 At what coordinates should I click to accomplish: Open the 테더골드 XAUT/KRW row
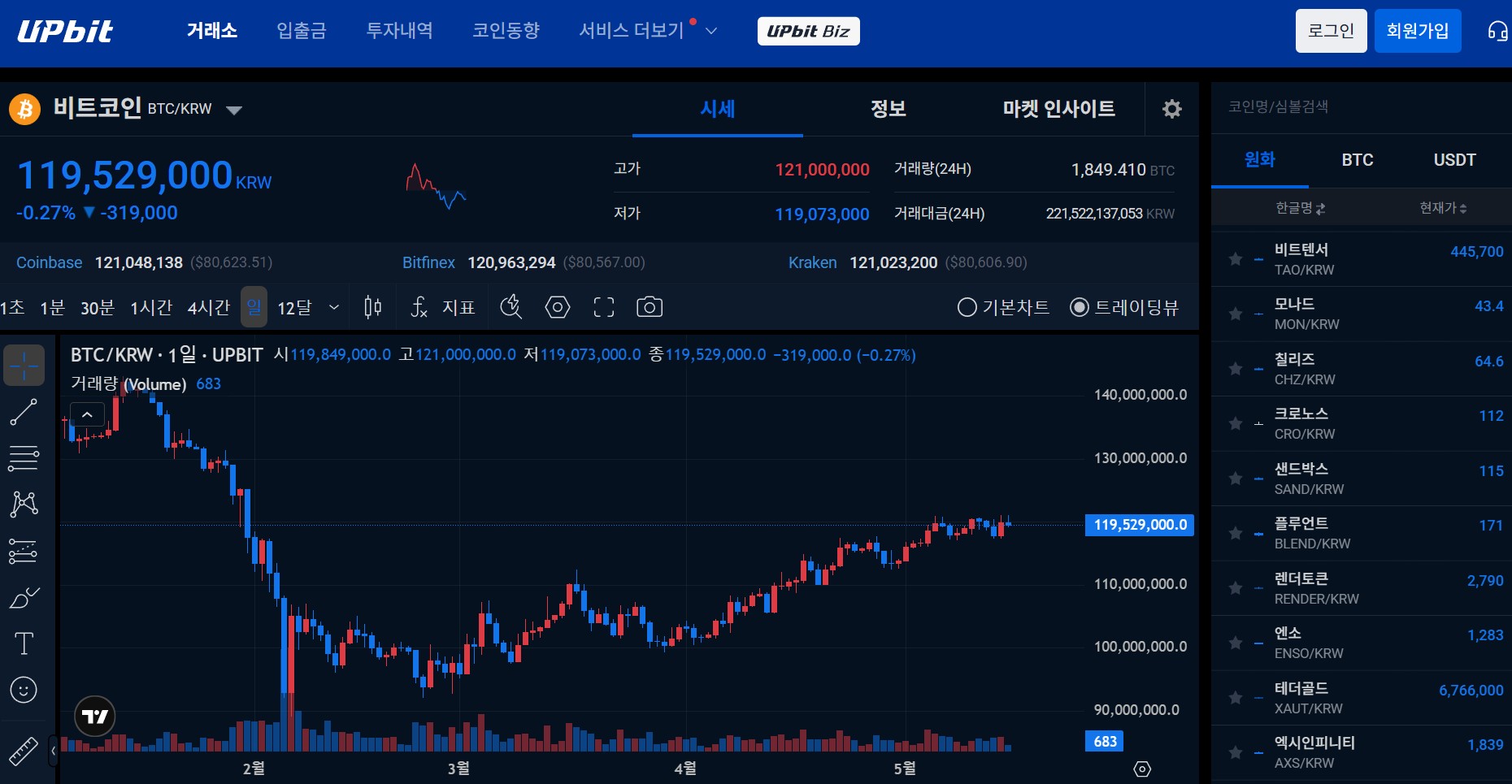point(1362,698)
